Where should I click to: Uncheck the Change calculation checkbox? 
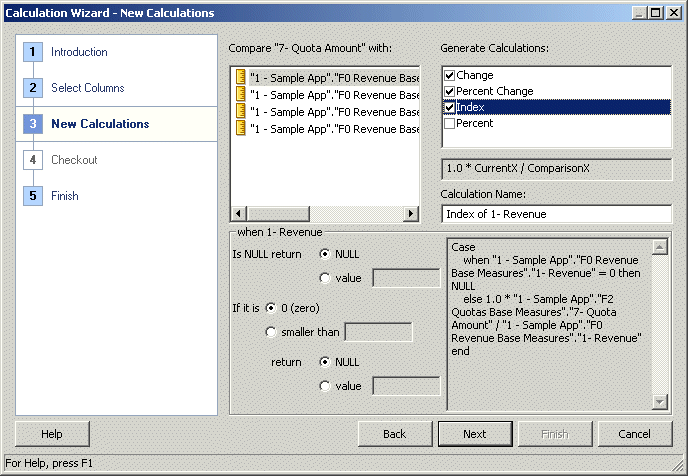(x=449, y=75)
